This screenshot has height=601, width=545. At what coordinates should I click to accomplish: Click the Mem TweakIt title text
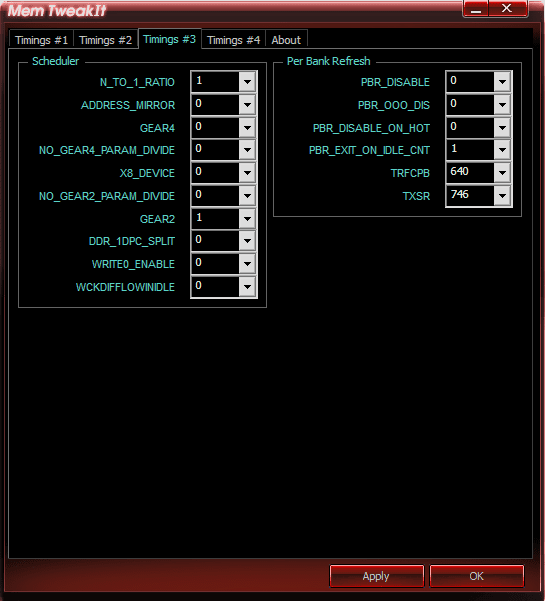(x=57, y=10)
